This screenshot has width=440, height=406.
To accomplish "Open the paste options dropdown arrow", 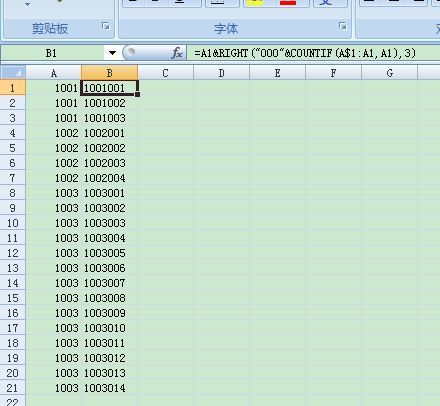I will [x=28, y=5].
